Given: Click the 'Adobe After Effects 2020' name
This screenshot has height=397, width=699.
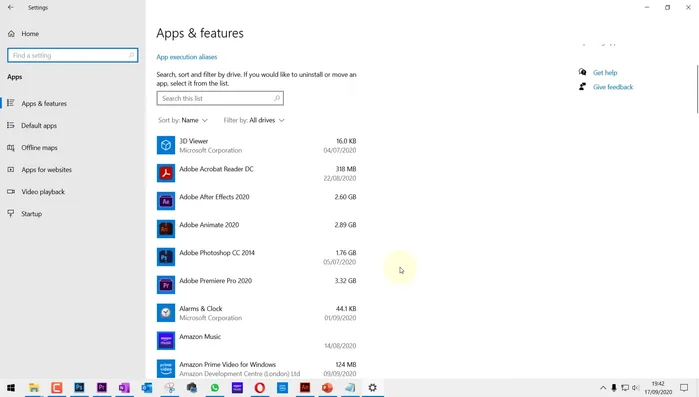Looking at the screenshot, I should coord(214,197).
